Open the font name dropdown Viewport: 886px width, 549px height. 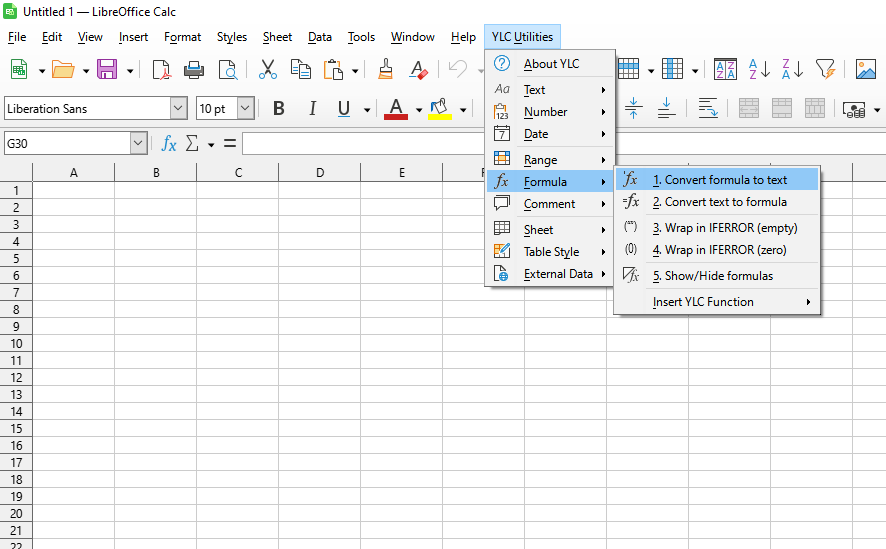coord(178,109)
